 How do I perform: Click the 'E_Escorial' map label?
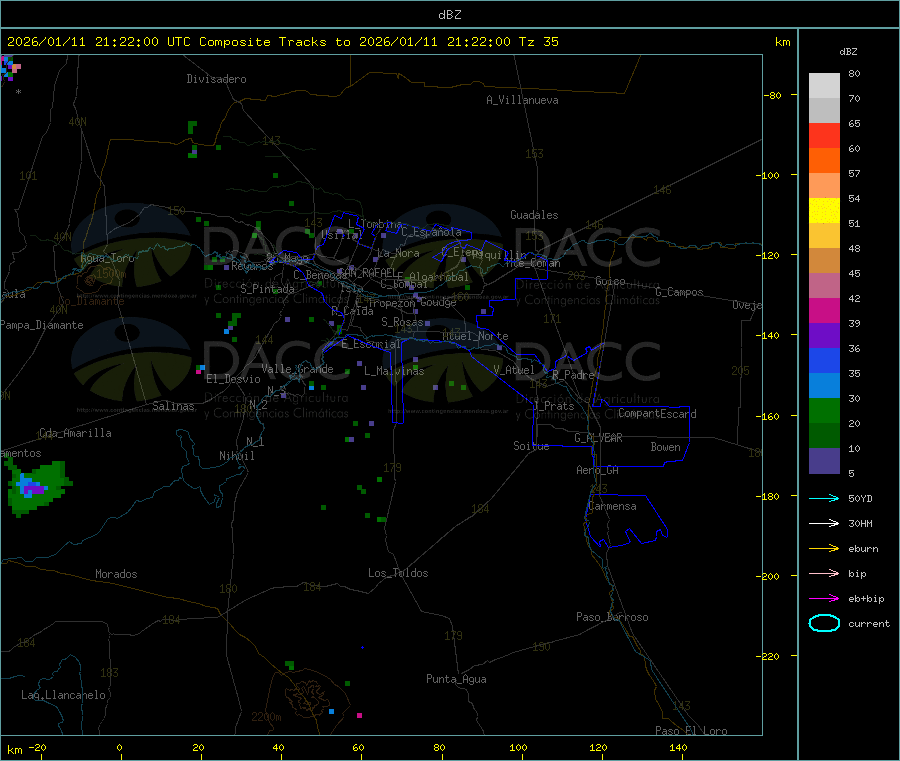pos(371,344)
